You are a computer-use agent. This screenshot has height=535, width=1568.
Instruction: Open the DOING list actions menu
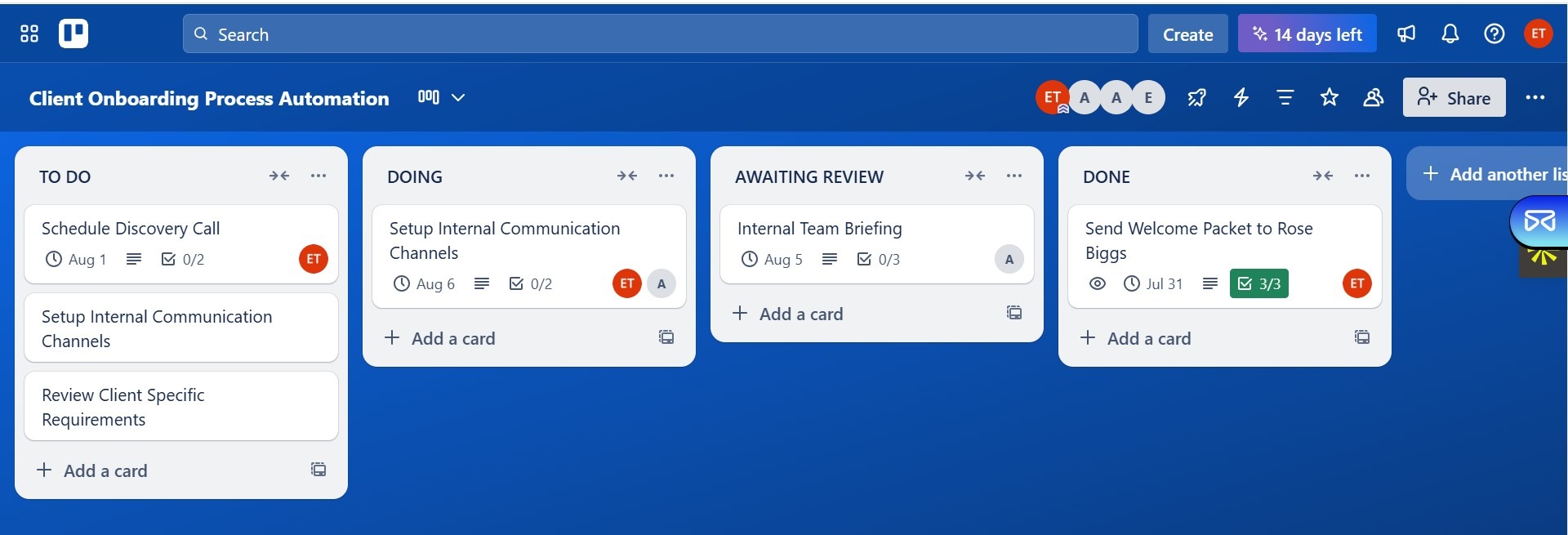(x=666, y=176)
